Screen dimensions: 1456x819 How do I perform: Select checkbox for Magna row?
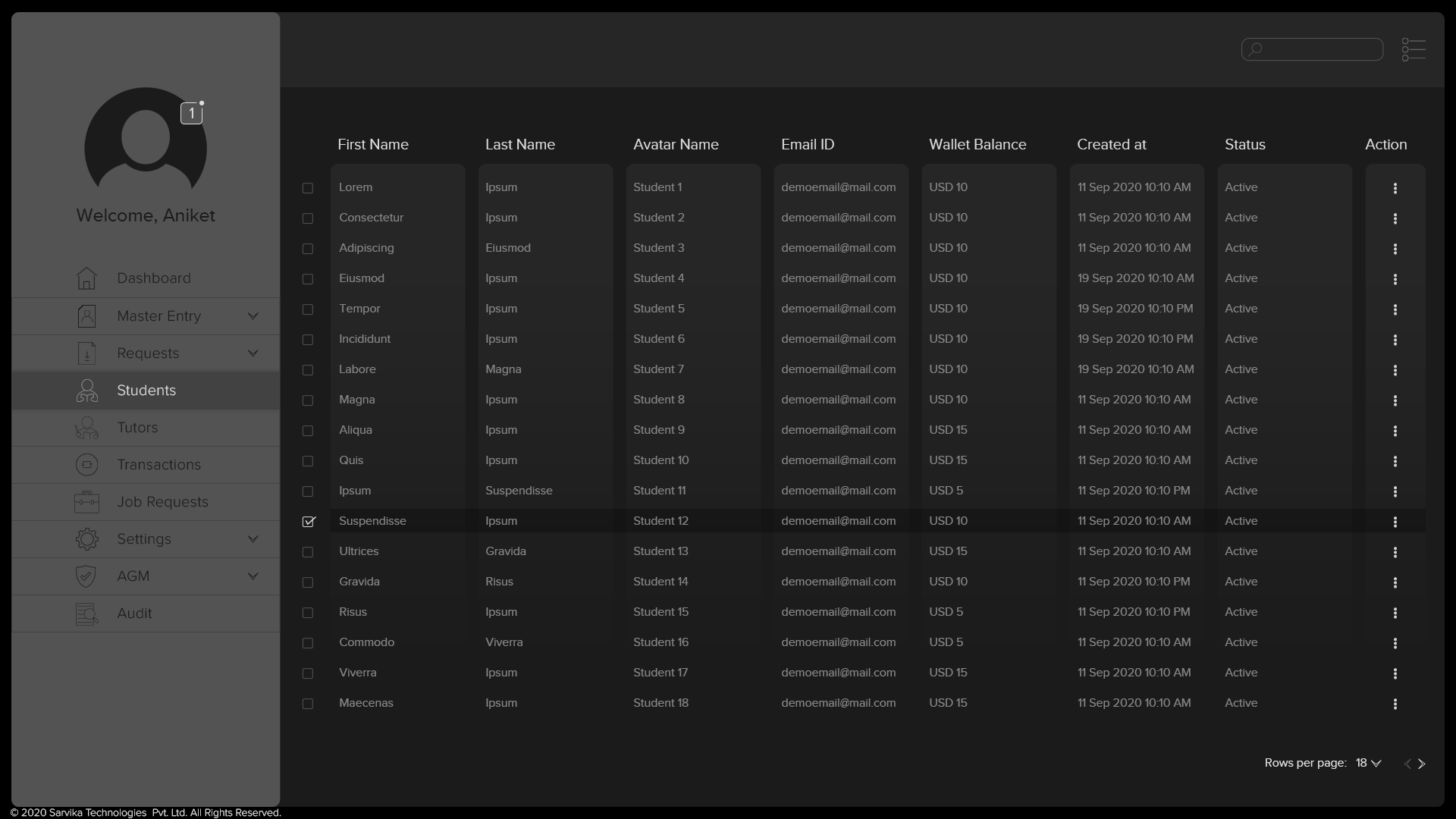[308, 400]
